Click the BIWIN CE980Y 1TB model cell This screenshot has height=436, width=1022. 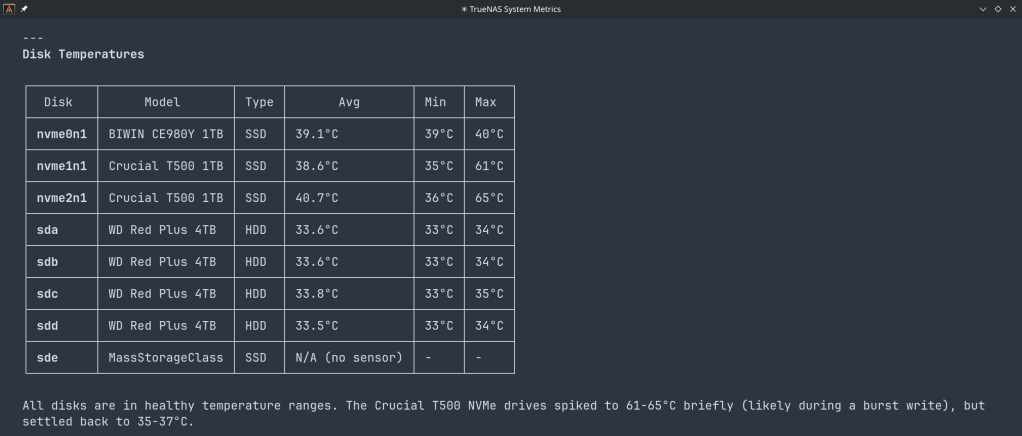pos(166,134)
